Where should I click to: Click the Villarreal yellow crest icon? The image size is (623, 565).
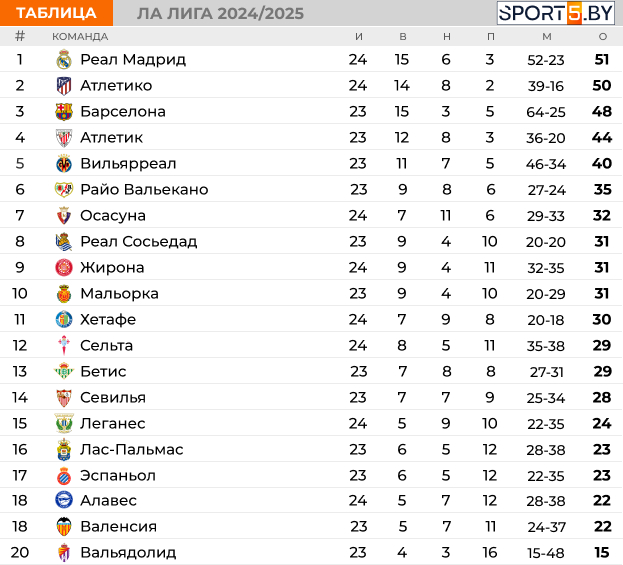tap(64, 164)
